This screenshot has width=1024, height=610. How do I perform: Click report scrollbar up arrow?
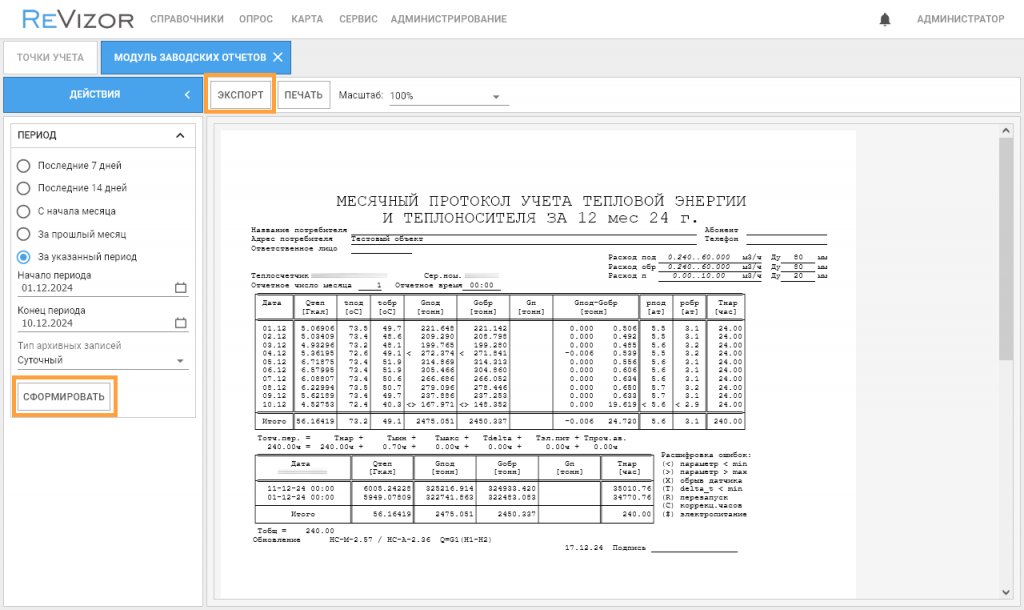tap(1006, 131)
